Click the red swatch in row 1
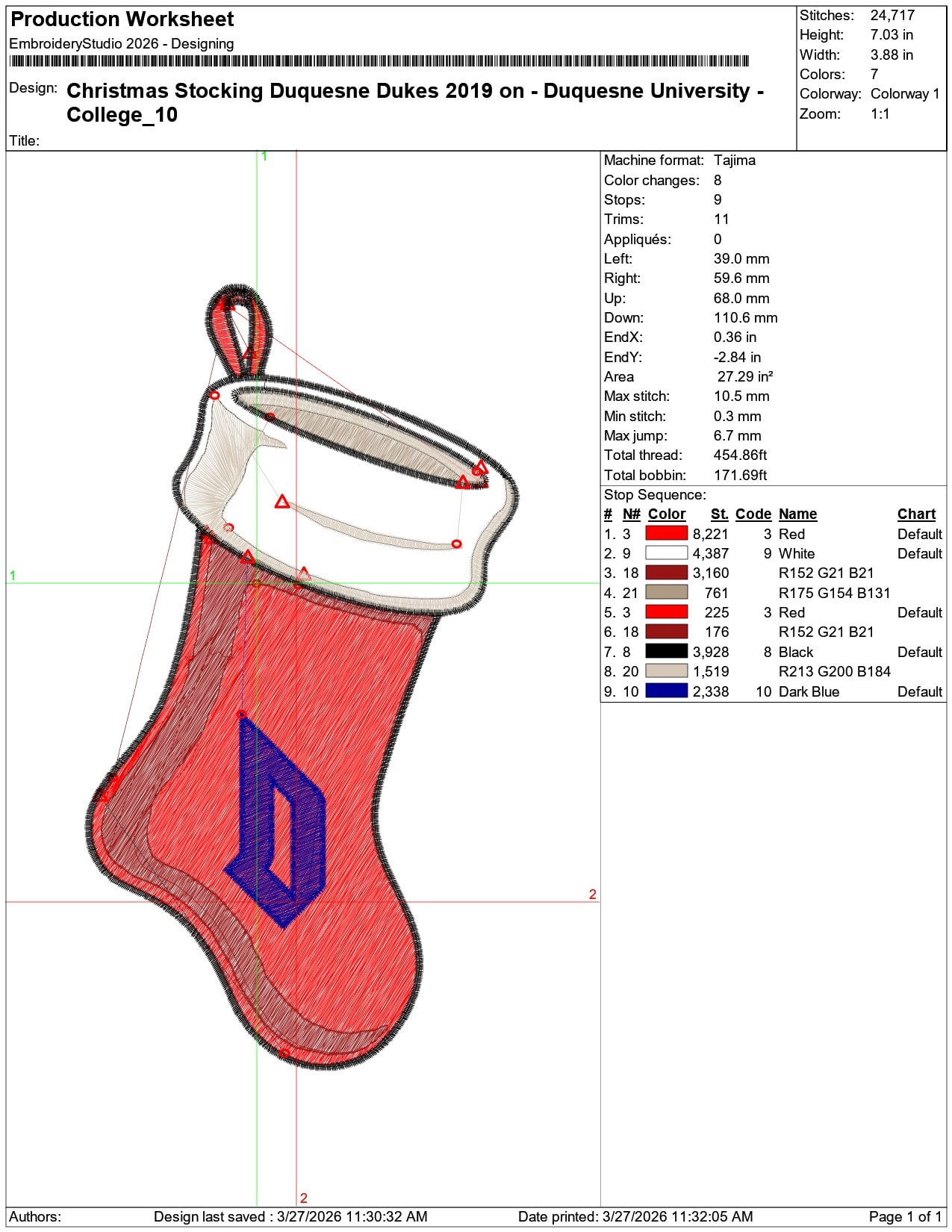952x1232 pixels. coord(666,533)
